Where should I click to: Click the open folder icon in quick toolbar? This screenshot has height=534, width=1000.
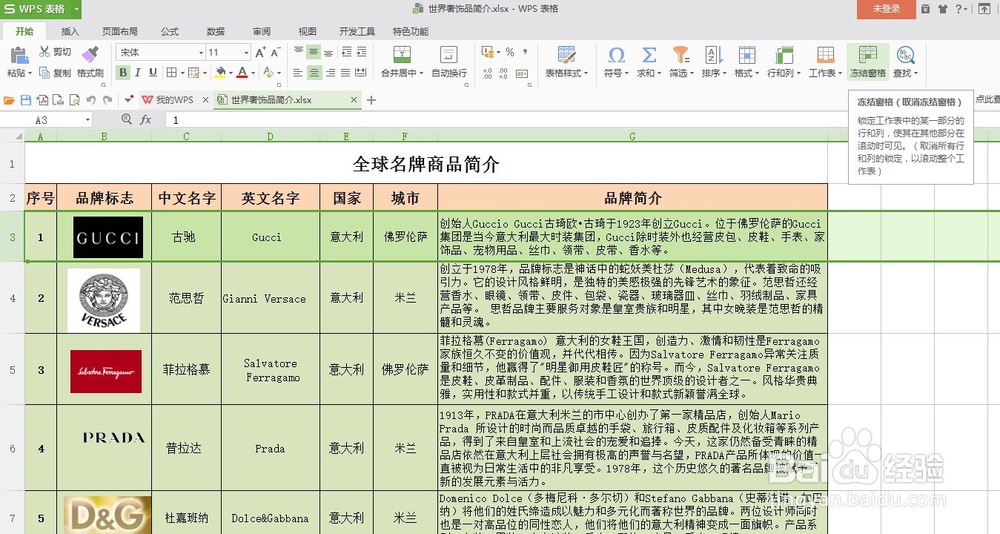tap(9, 100)
